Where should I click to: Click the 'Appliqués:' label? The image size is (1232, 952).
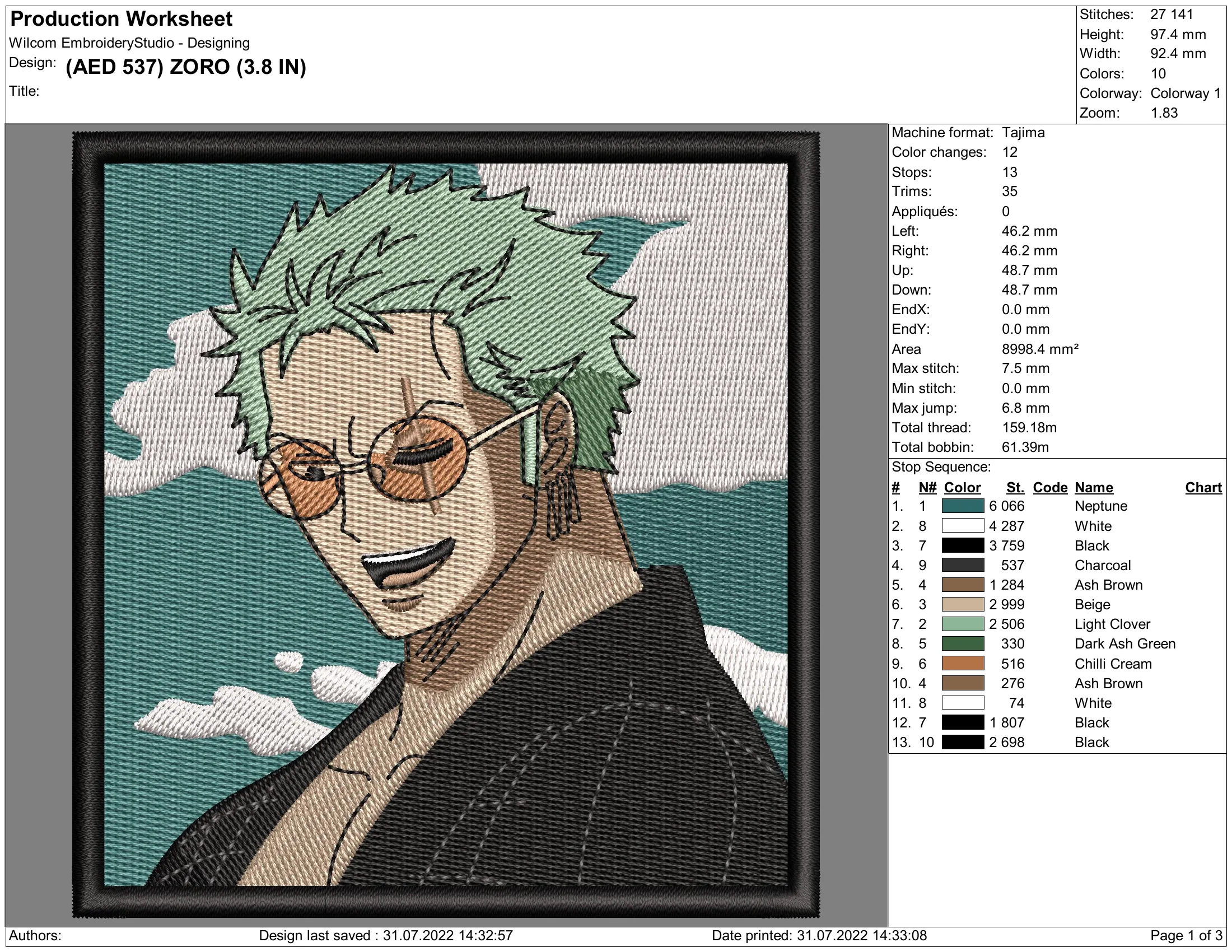925,212
